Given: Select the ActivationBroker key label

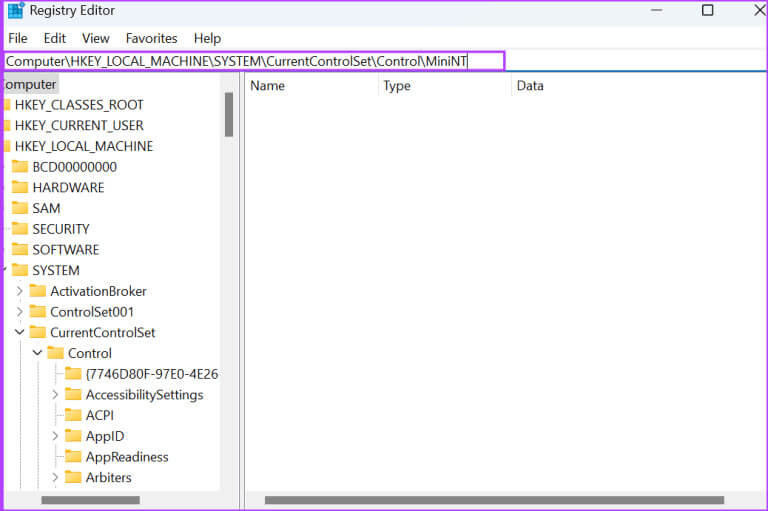Looking at the screenshot, I should pos(98,291).
